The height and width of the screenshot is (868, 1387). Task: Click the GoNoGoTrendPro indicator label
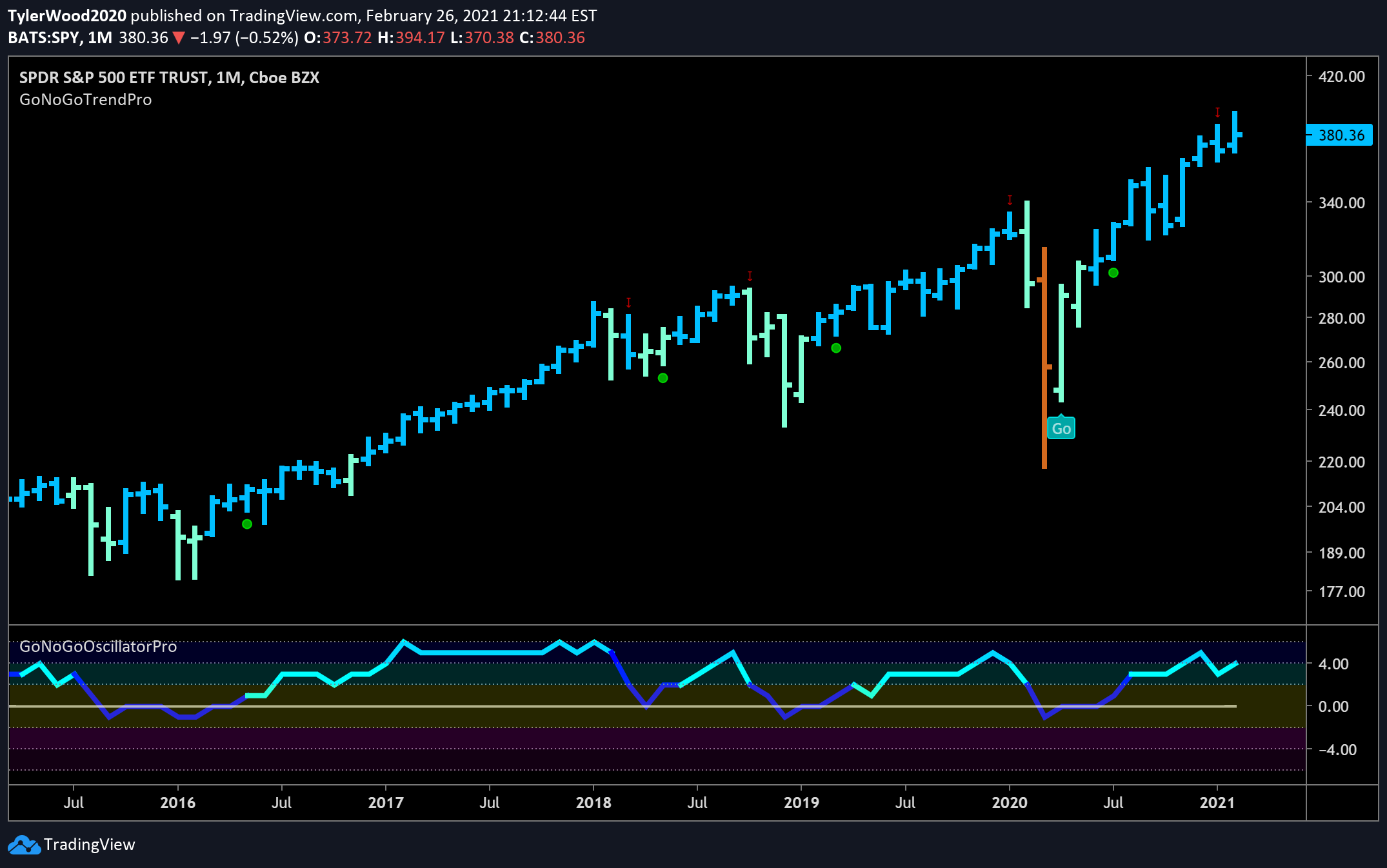(86, 100)
